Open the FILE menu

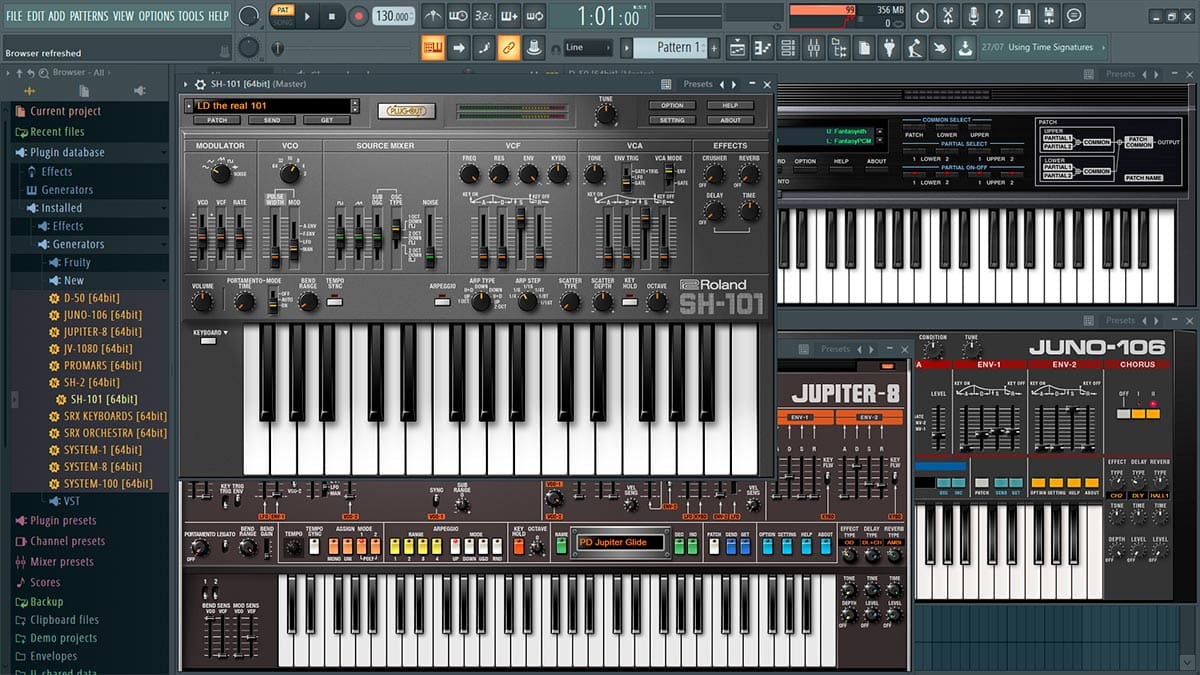tap(15, 16)
